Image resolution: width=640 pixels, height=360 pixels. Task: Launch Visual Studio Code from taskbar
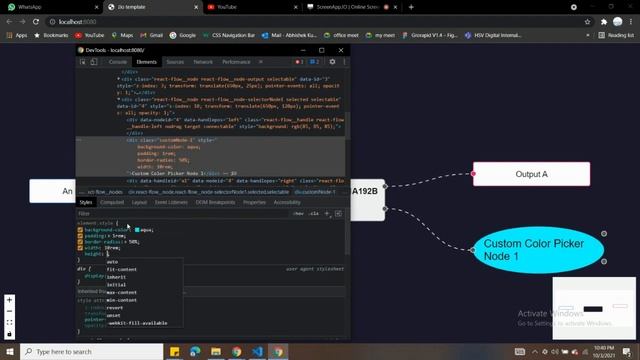point(257,351)
